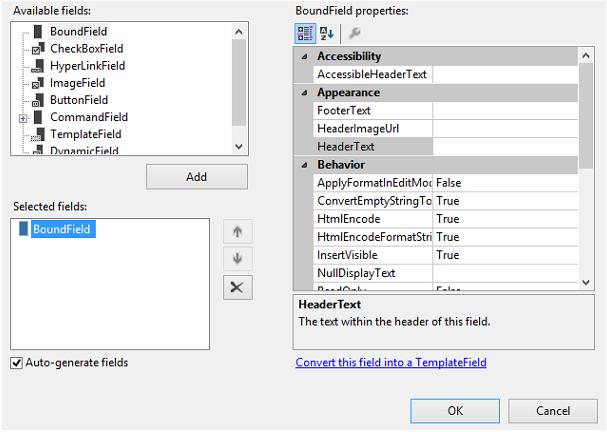Click the Alphabetical sort icon
This screenshot has width=607, height=432.
coord(327,34)
